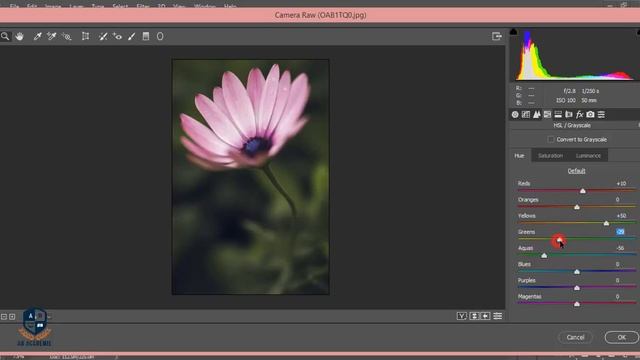Enable Convert to Grayscale checkbox
This screenshot has width=640, height=360.
click(x=551, y=140)
